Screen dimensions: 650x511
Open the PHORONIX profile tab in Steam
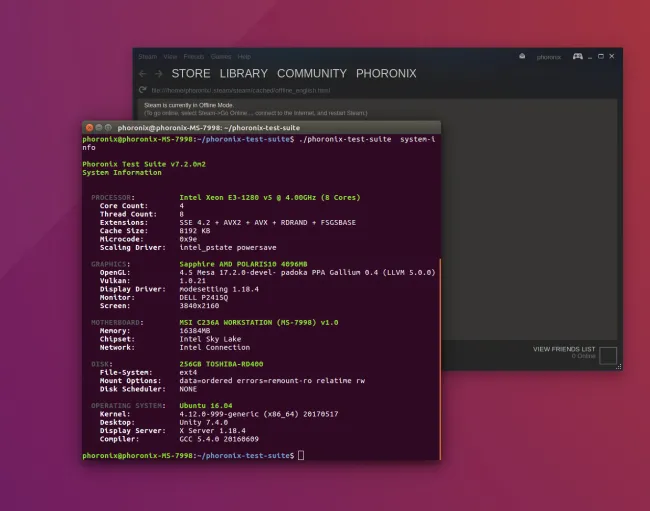386,73
